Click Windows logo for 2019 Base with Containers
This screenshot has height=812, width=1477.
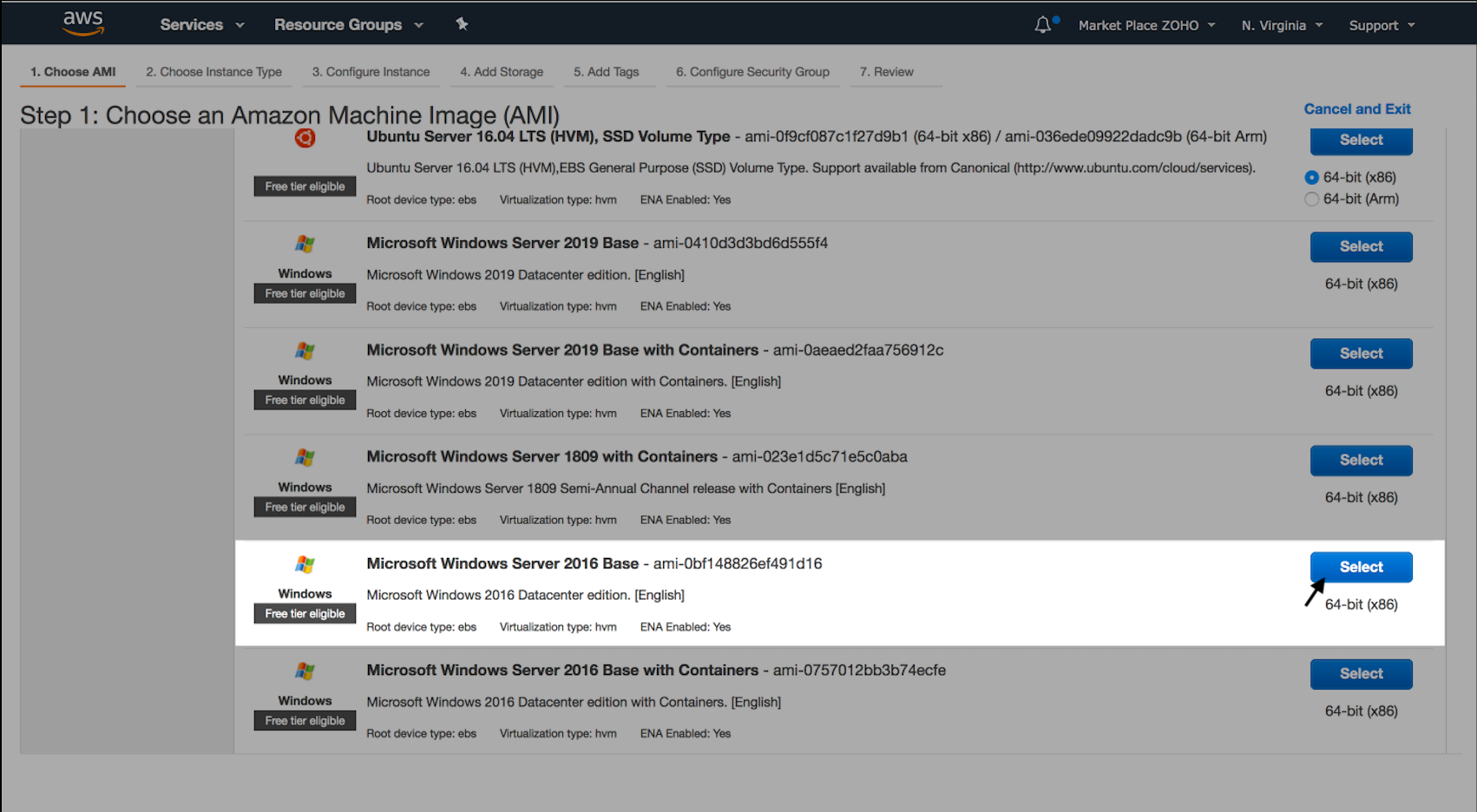(305, 351)
